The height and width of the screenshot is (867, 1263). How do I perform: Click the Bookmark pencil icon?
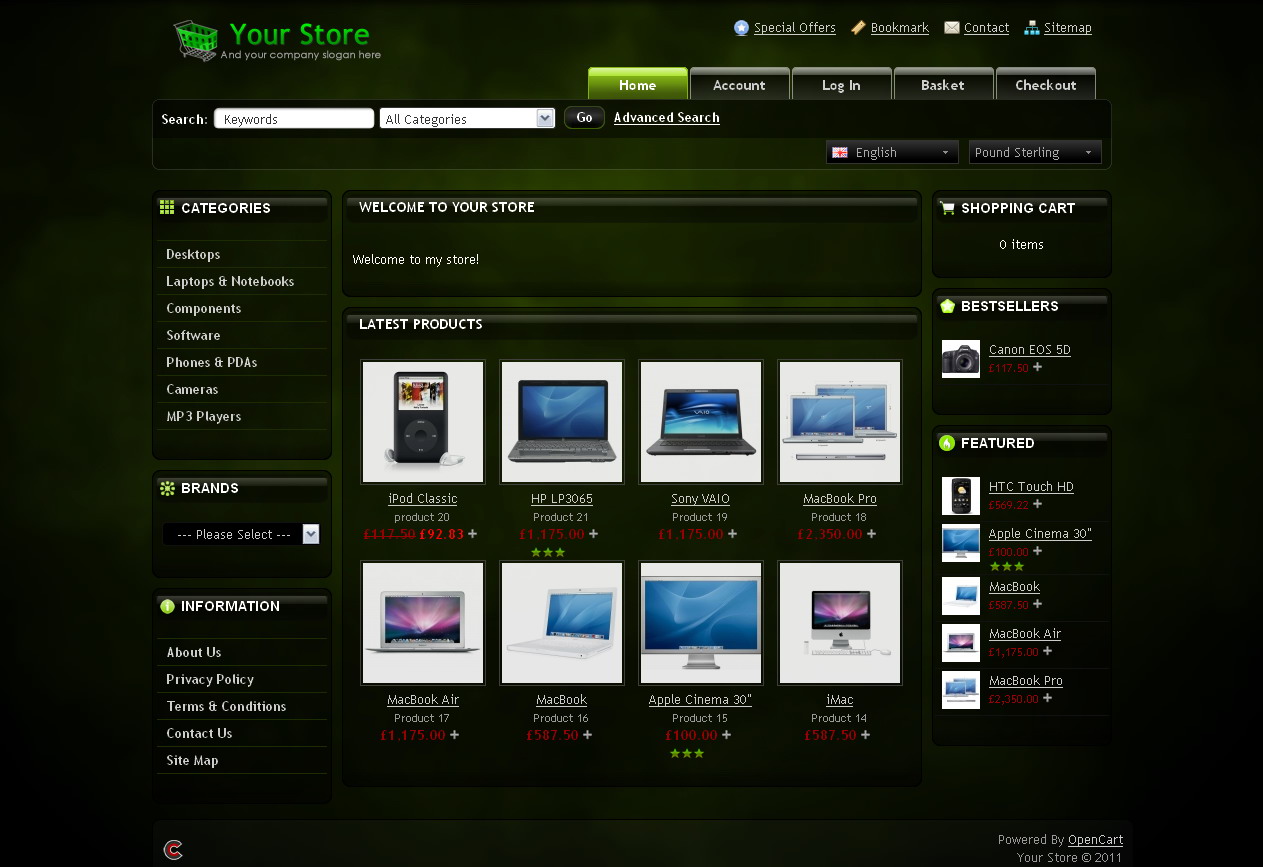click(858, 28)
